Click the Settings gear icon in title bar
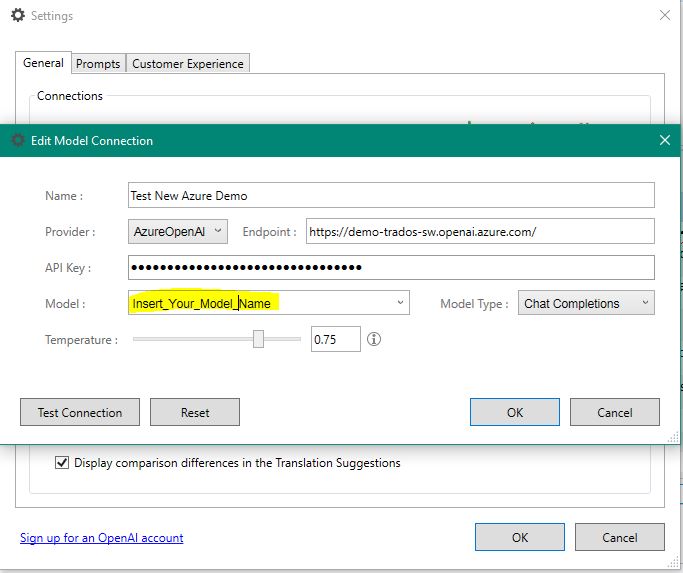The height and width of the screenshot is (573, 683). (x=18, y=15)
